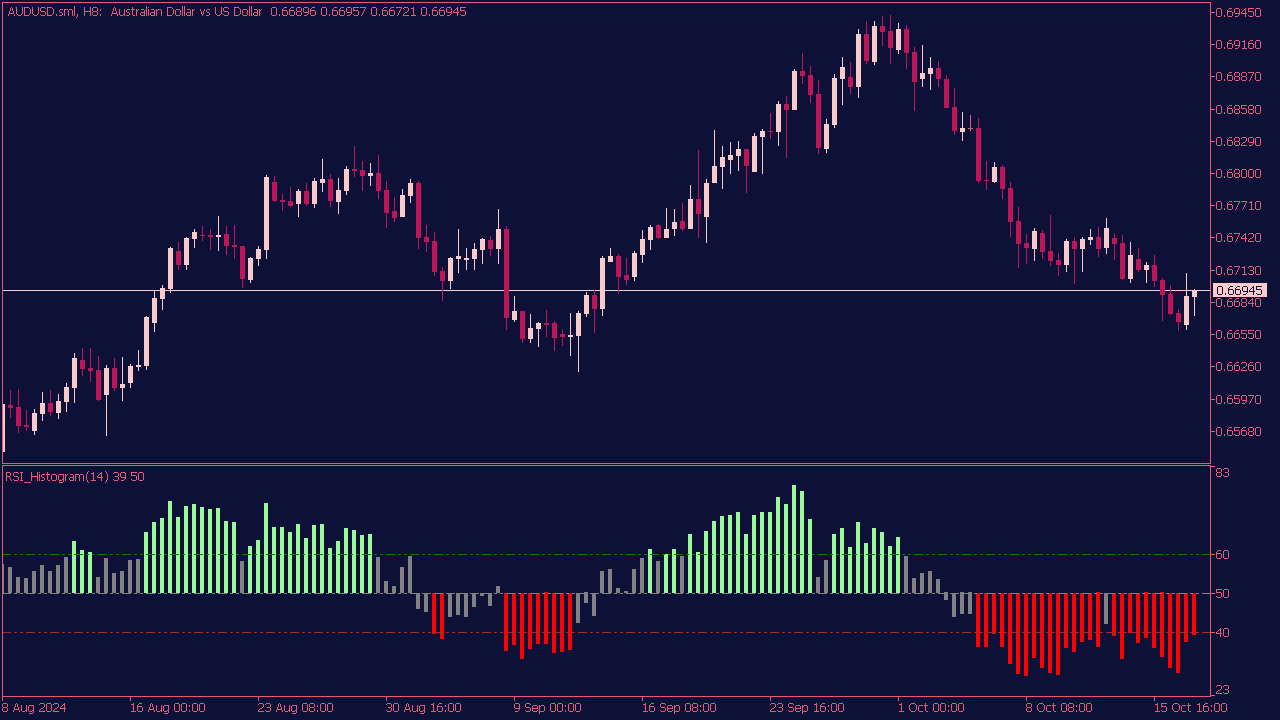Screen dimensions: 1280x720
Task: Click the 23 Aug 08:00 time label
Action: pos(295,708)
